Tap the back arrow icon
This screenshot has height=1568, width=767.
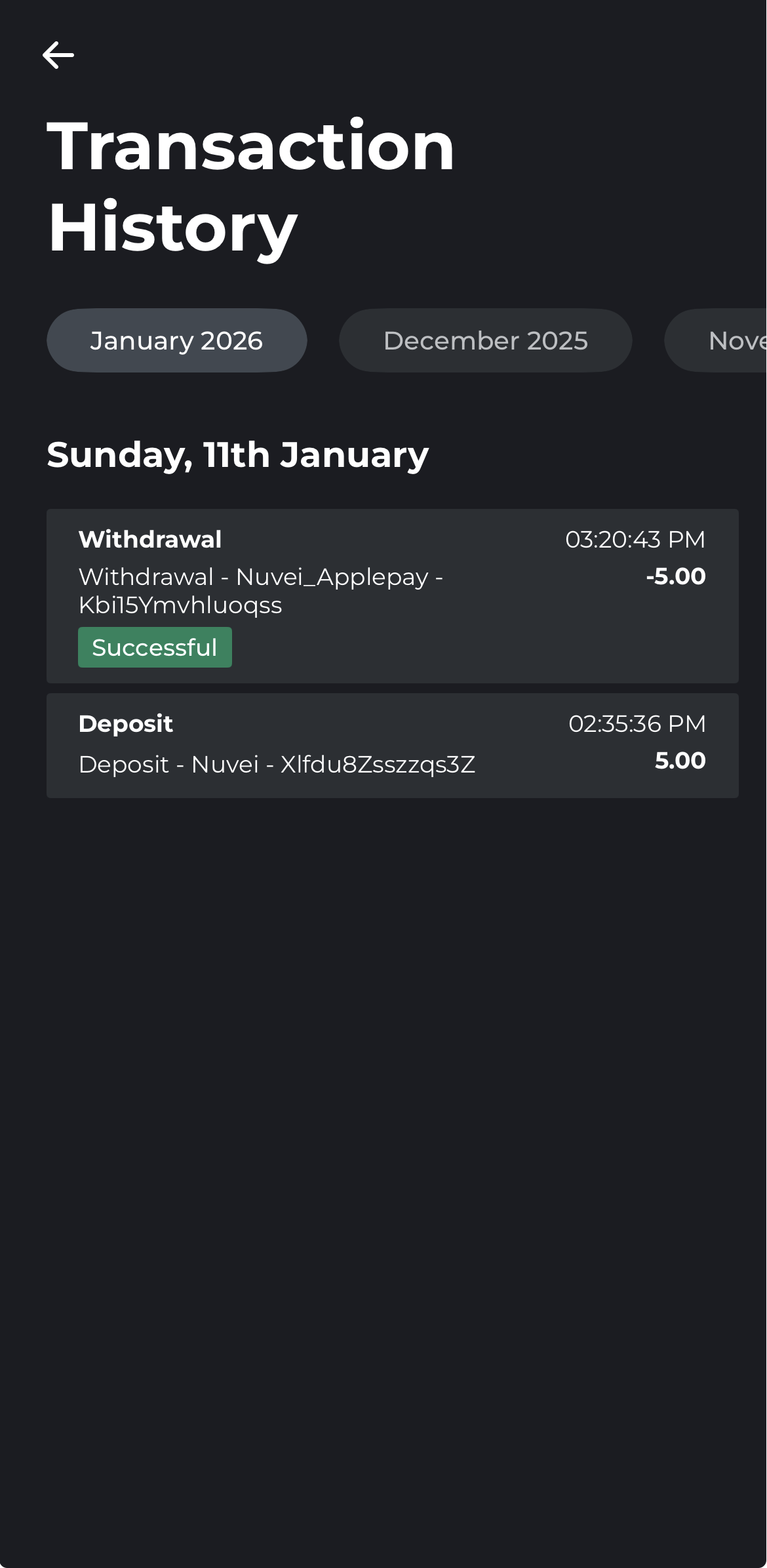point(58,55)
